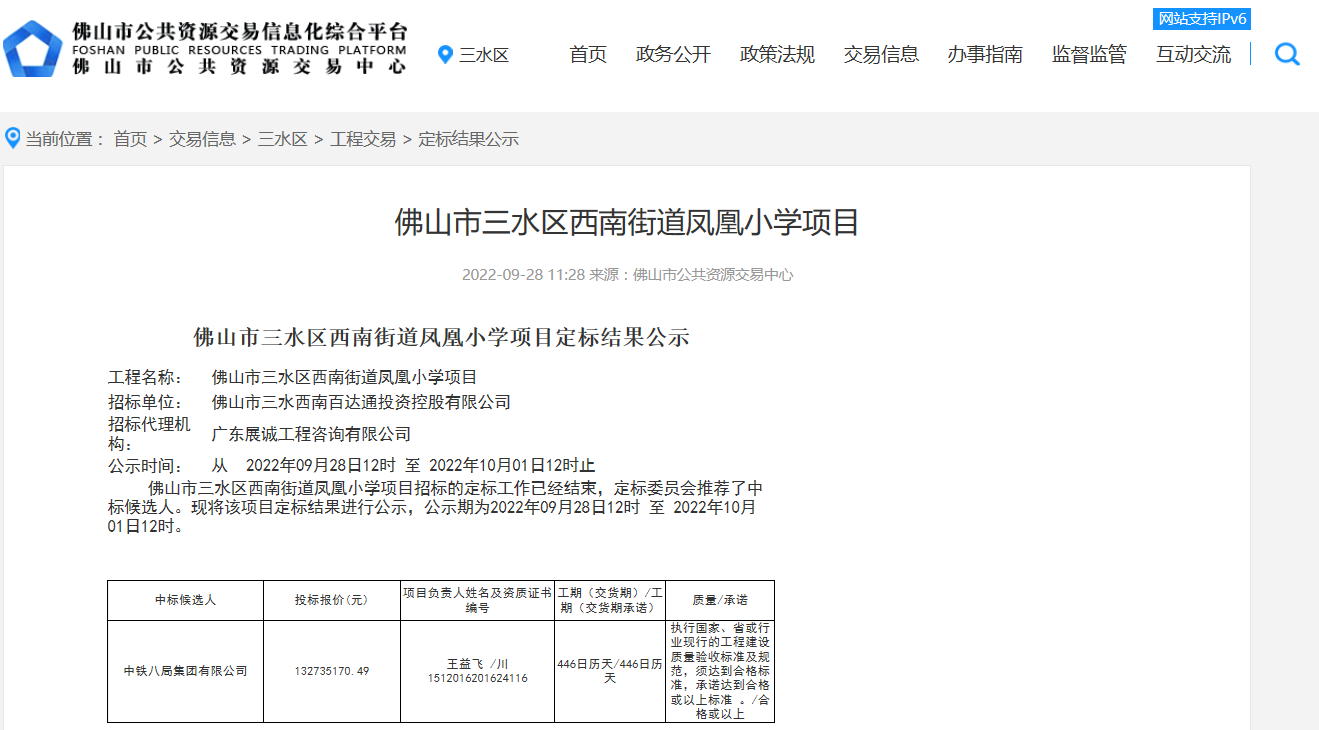Click the 网站支持IPv6 badge
Image resolution: width=1319 pixels, height=730 pixels.
pyautogui.click(x=1201, y=18)
